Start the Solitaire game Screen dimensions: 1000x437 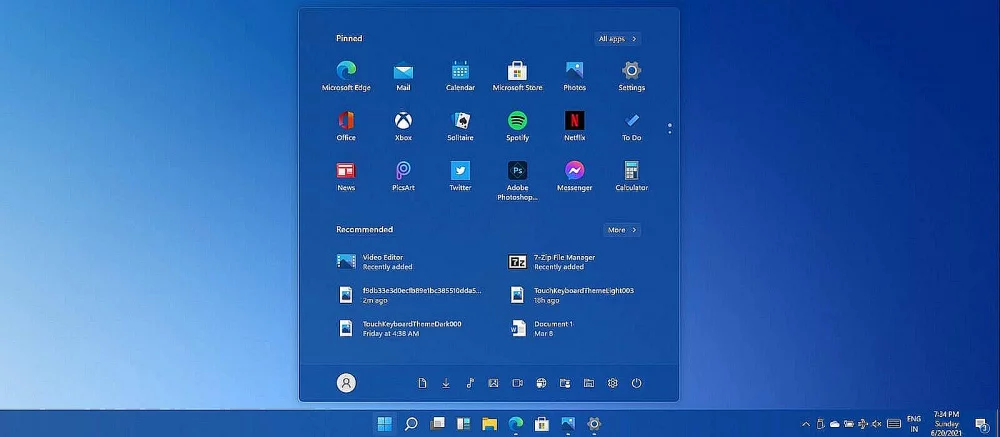click(460, 126)
